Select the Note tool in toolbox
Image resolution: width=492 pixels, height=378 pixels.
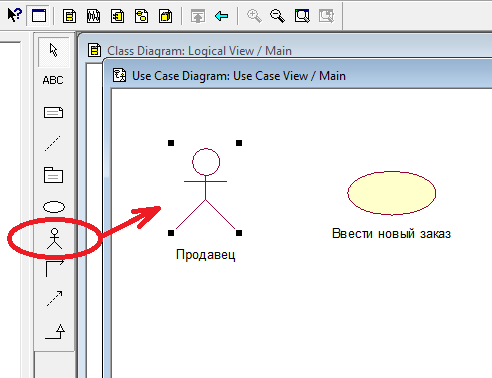53,112
